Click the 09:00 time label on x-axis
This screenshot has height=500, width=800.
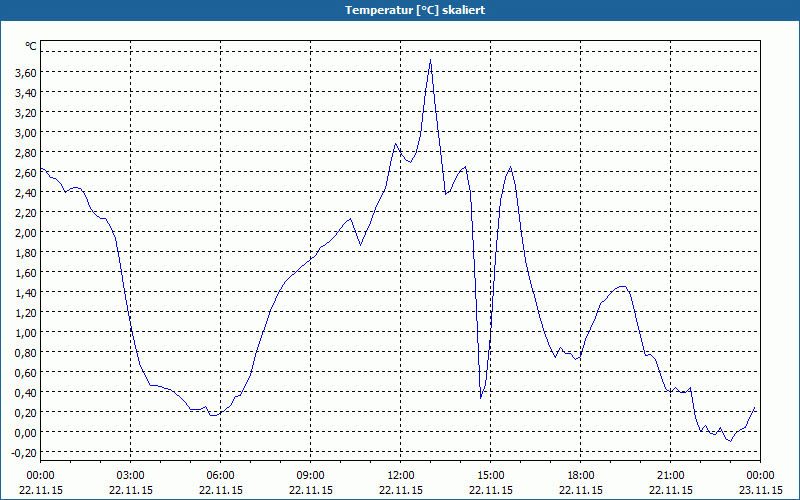pyautogui.click(x=311, y=476)
